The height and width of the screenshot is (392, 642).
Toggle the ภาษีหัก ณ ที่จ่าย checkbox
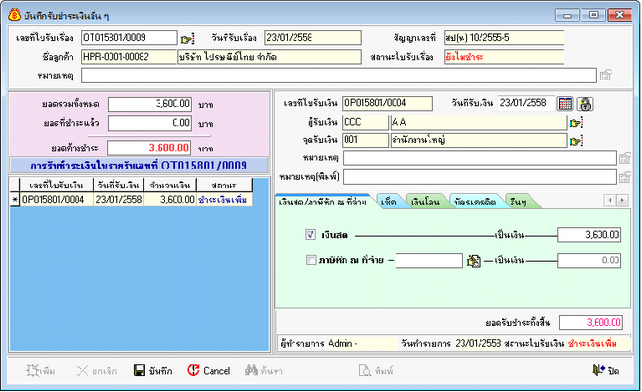point(311,260)
